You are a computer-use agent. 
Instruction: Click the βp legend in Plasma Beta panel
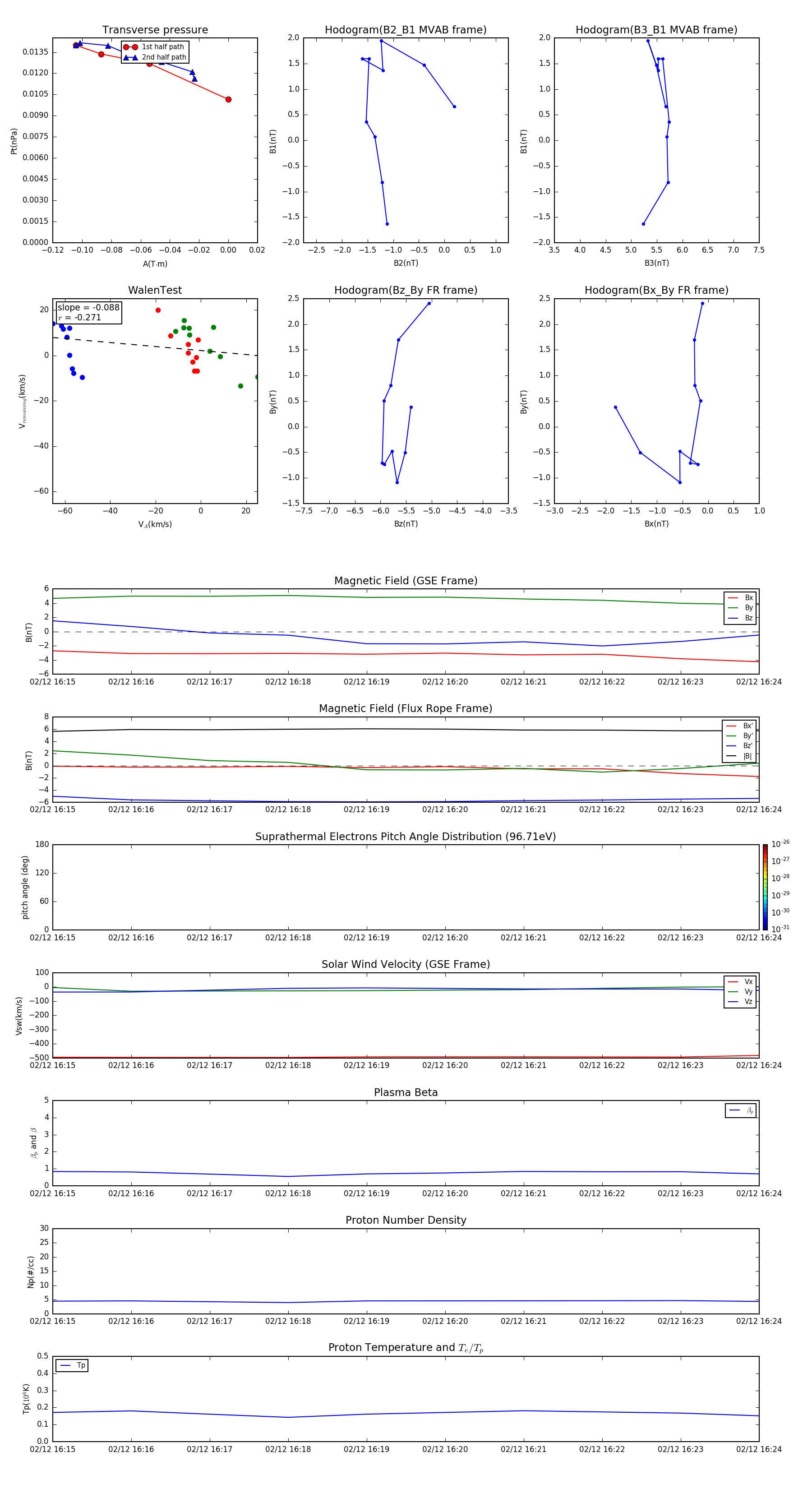click(x=741, y=1110)
